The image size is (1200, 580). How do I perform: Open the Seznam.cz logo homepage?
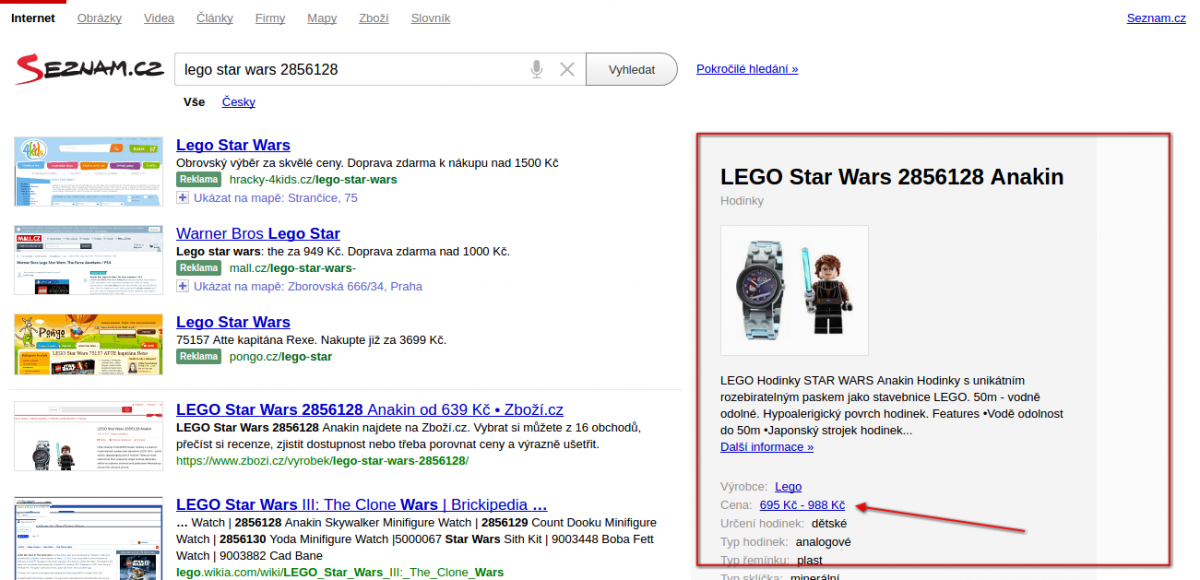[90, 70]
